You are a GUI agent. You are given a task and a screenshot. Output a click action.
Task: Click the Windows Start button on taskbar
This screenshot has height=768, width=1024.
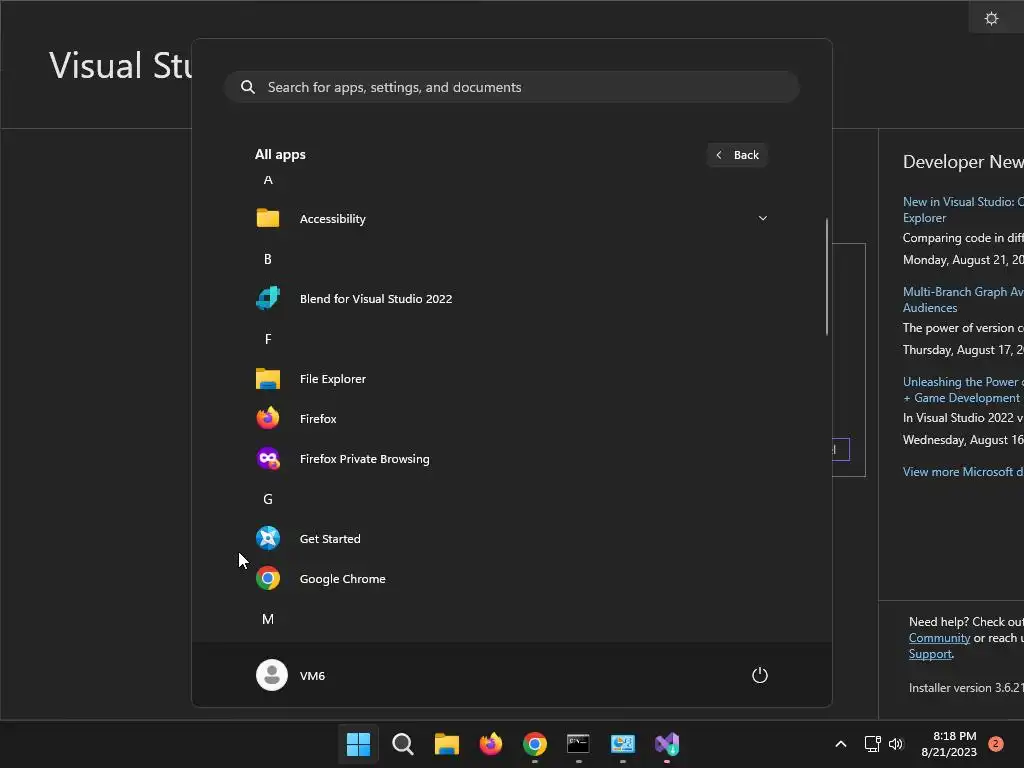pos(359,744)
